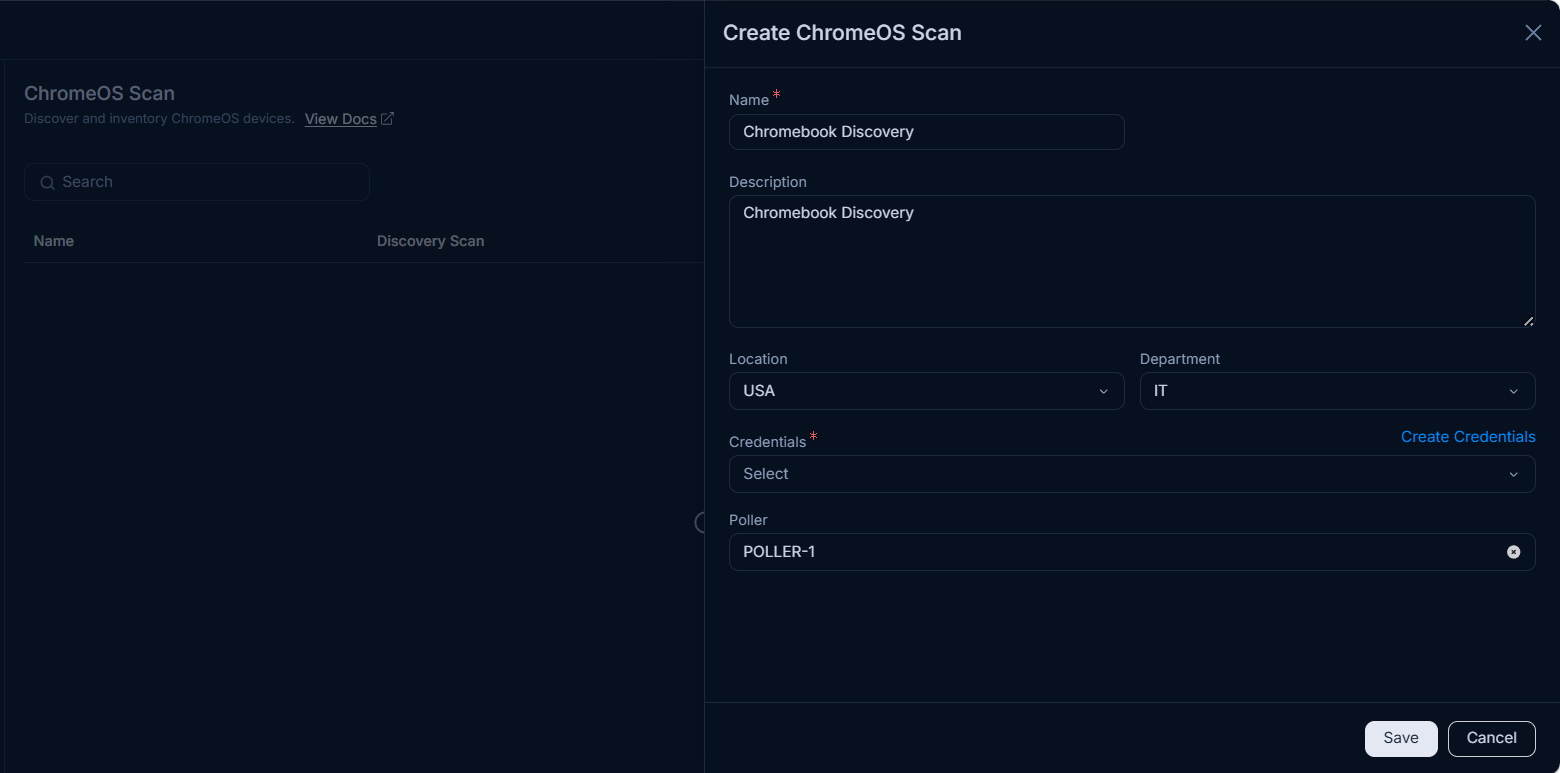Click the Discovery Scan column header

(430, 241)
